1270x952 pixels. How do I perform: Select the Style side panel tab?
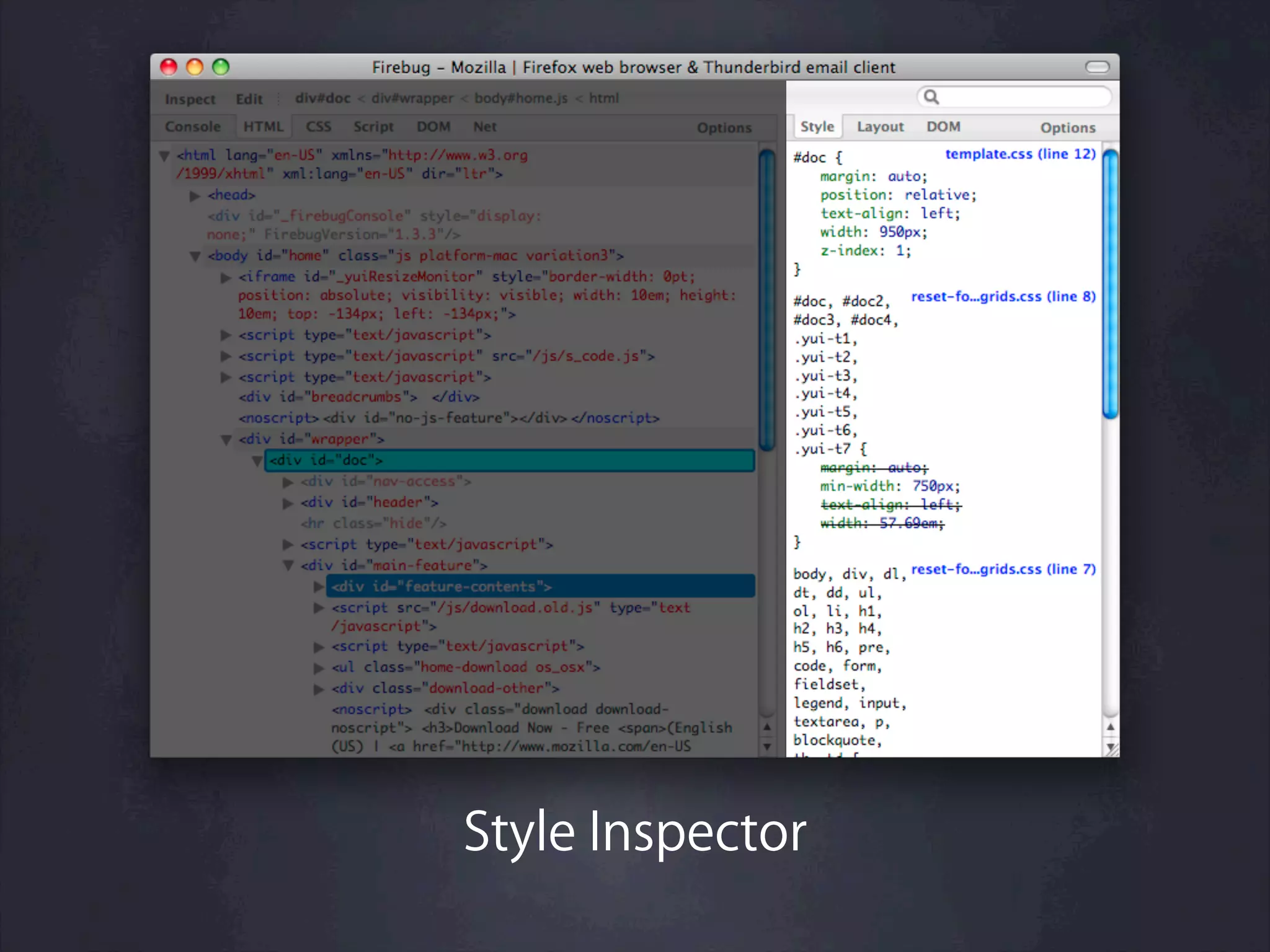tap(817, 126)
